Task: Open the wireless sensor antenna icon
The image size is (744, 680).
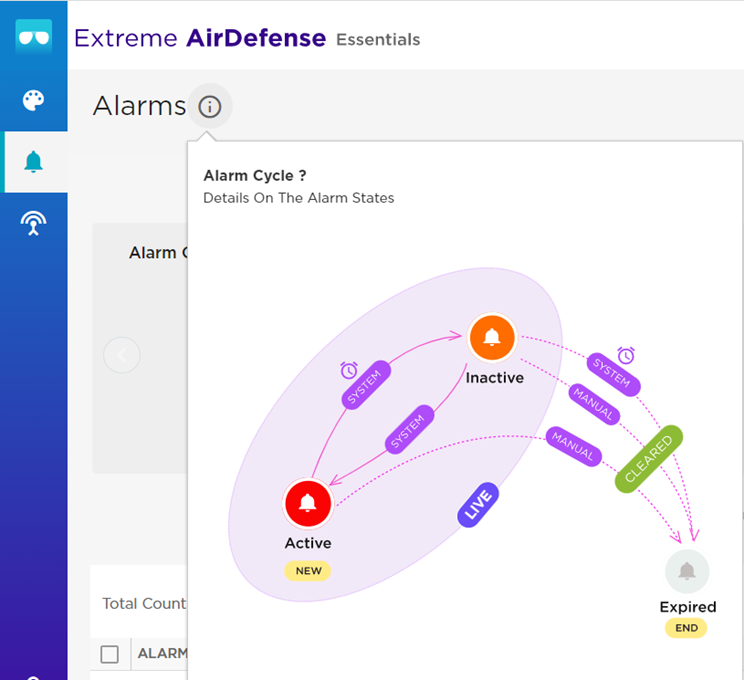Action: (x=33, y=224)
